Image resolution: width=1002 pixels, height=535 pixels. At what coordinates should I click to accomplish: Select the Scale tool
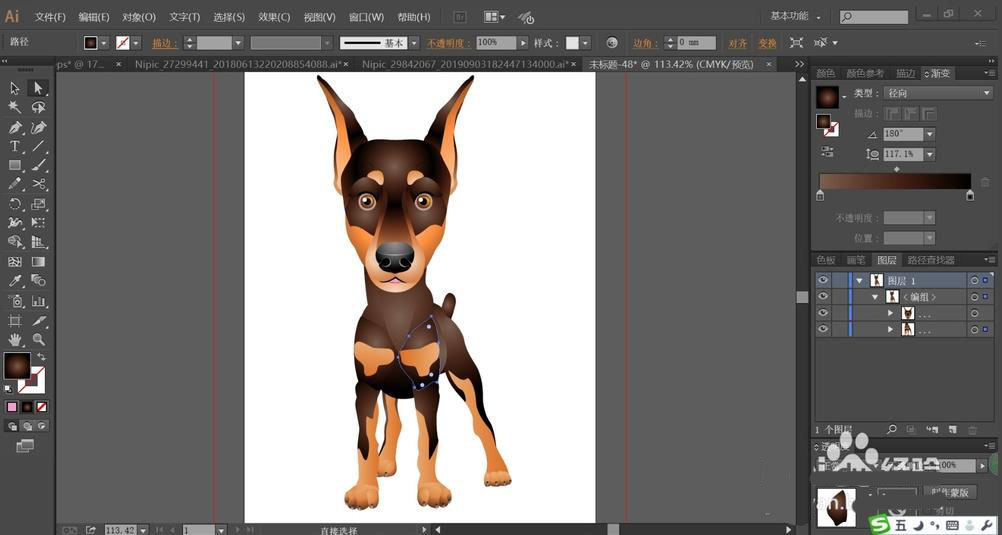coord(38,205)
